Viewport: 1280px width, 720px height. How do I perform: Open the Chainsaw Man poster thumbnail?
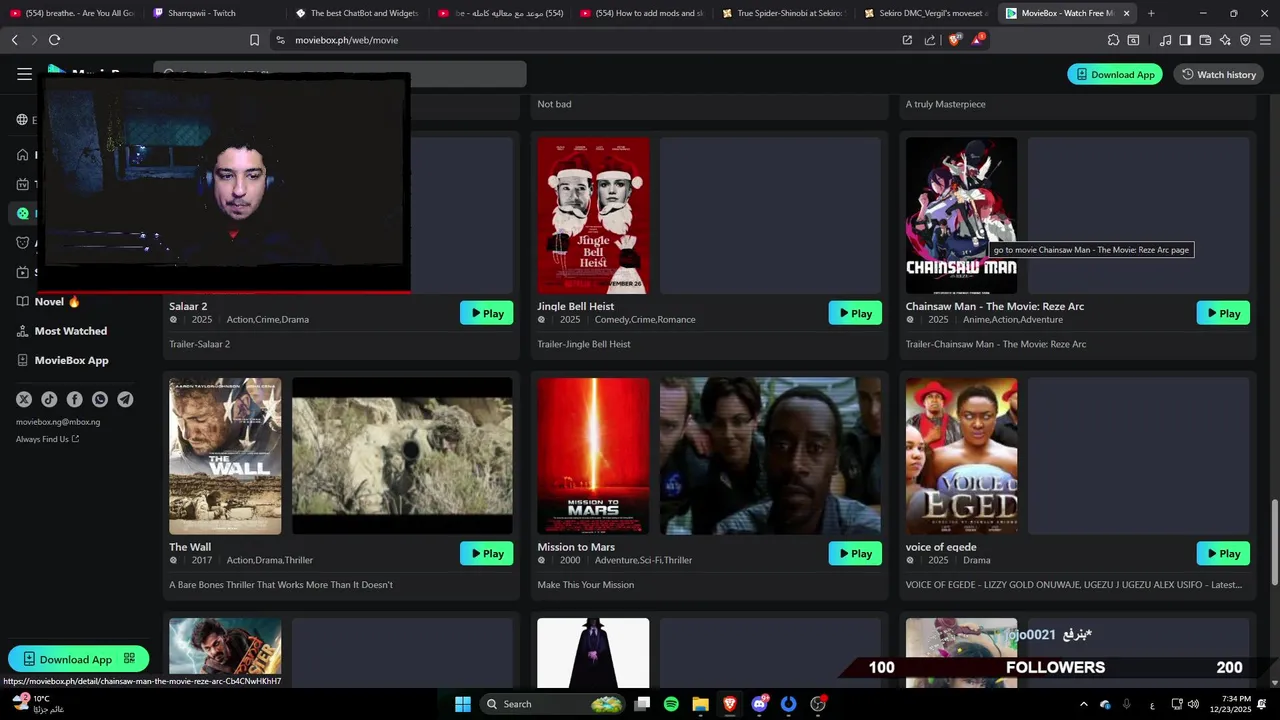pyautogui.click(x=961, y=215)
